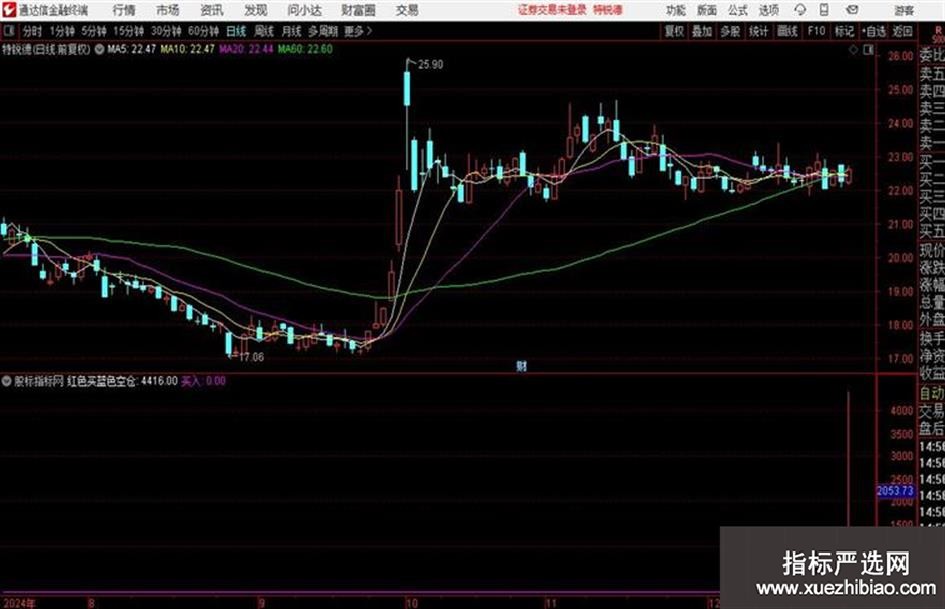This screenshot has width=945, height=609.
Task: Click the 财 marker on main chart
Action: pyautogui.click(x=521, y=365)
